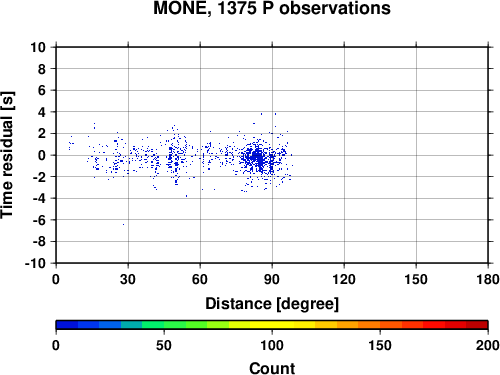Pick the orange segment near colorbar 150

pyautogui.click(x=380, y=325)
